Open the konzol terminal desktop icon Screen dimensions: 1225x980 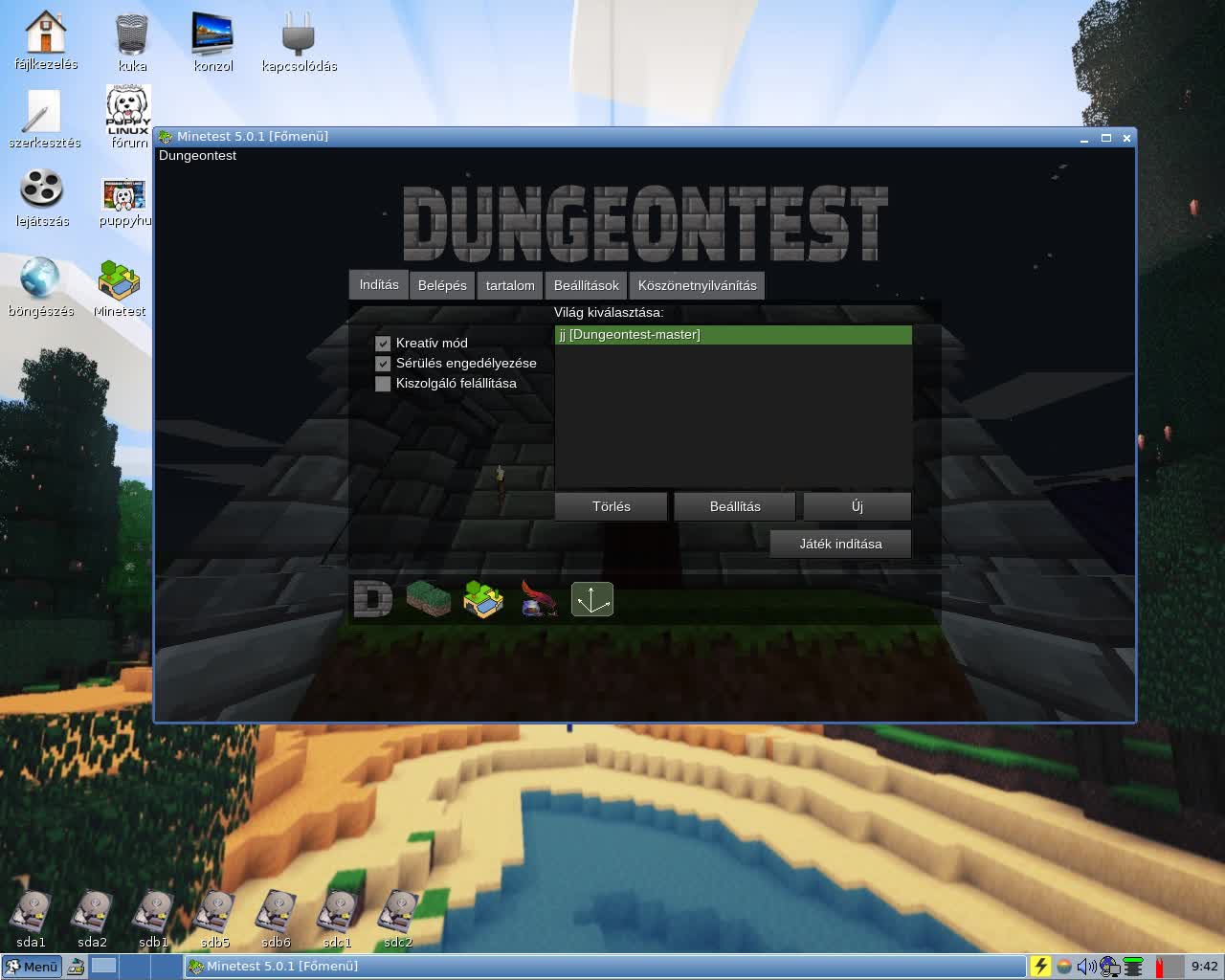point(212,43)
